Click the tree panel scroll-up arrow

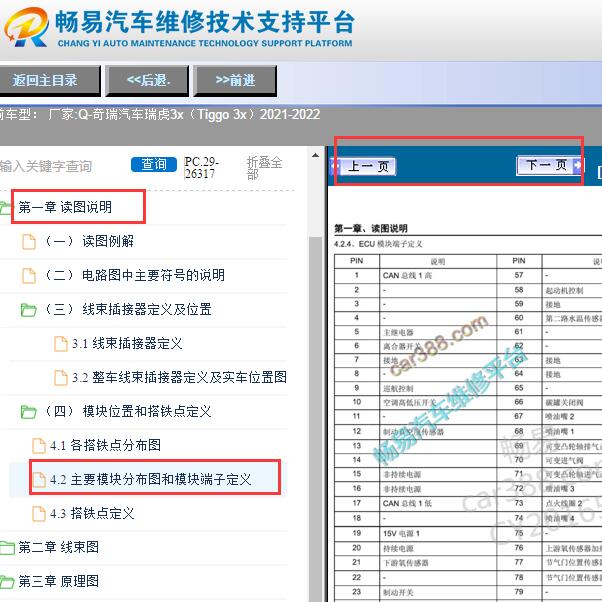pyautogui.click(x=316, y=155)
